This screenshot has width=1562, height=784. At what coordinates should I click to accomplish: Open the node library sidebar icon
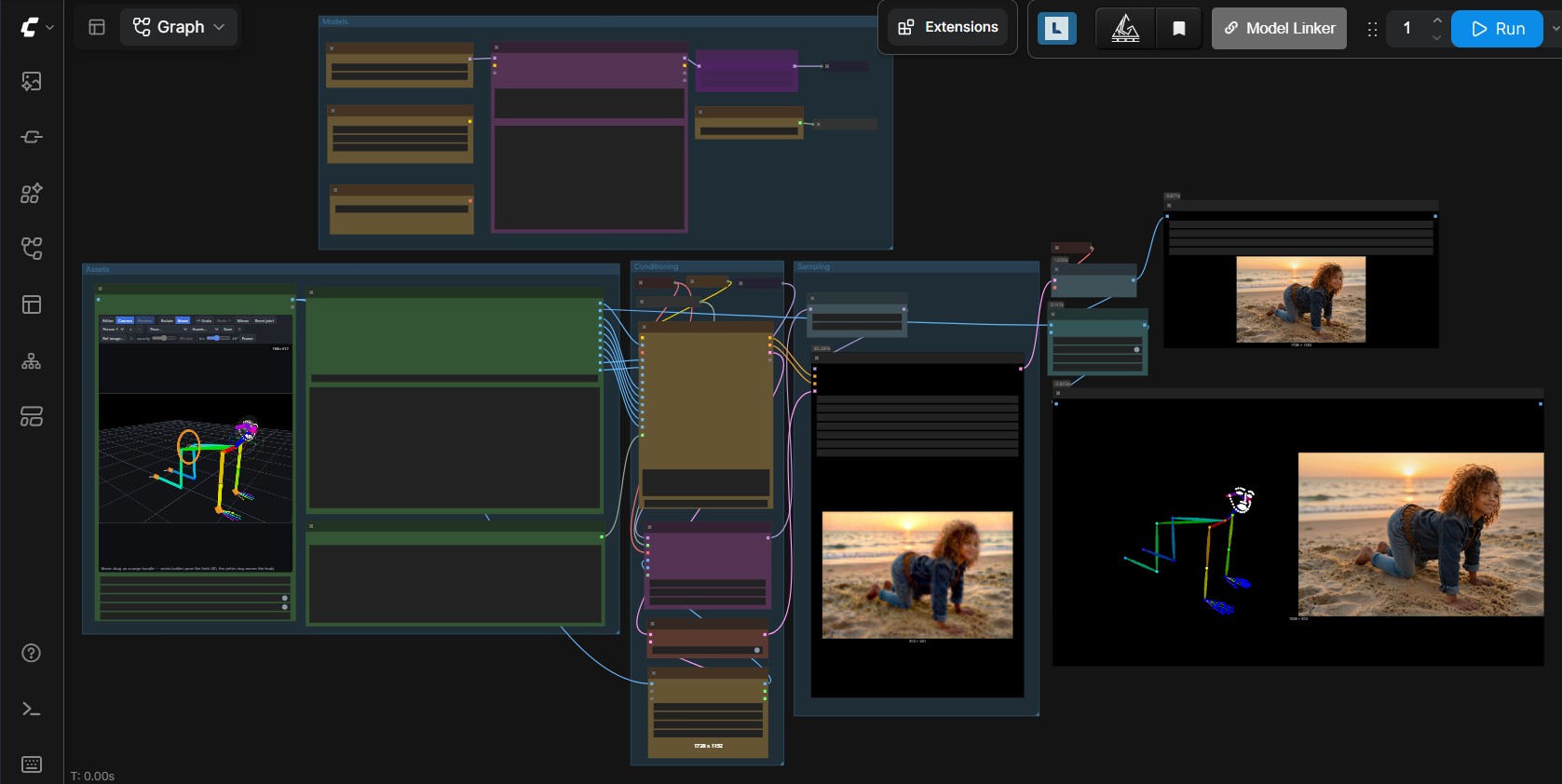[x=31, y=193]
